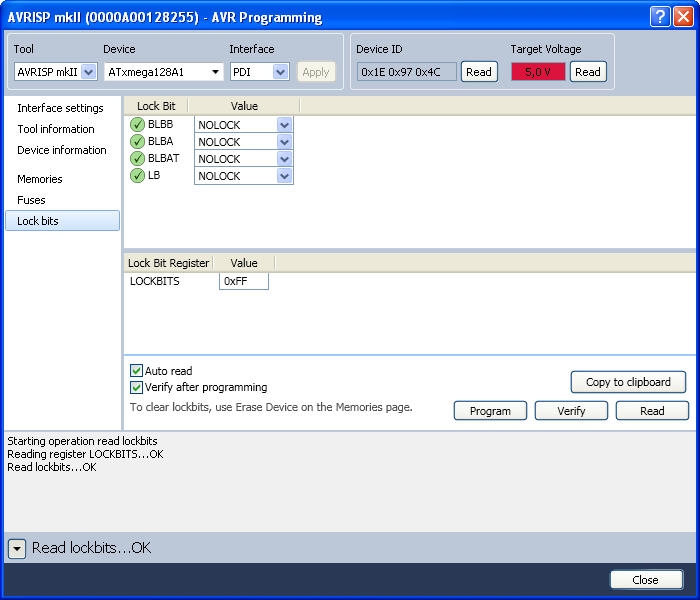Open the Device information page

62,150
